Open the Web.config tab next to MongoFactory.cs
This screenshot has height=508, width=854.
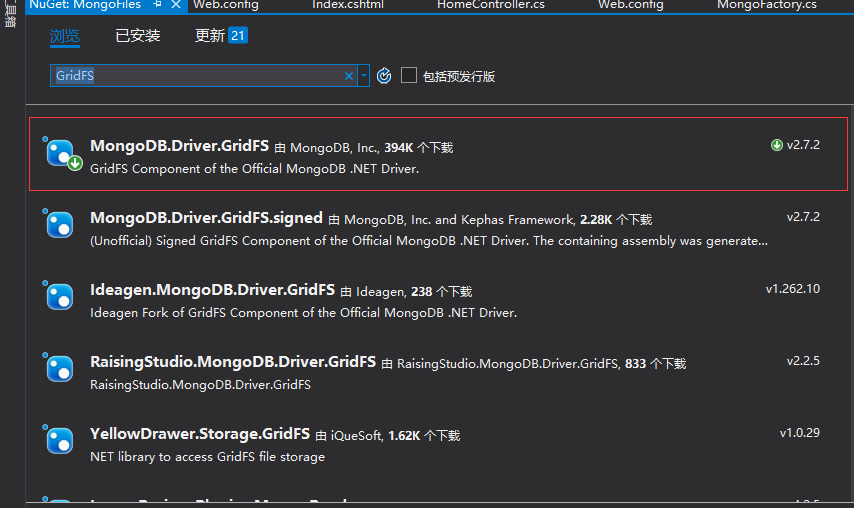[x=631, y=5]
